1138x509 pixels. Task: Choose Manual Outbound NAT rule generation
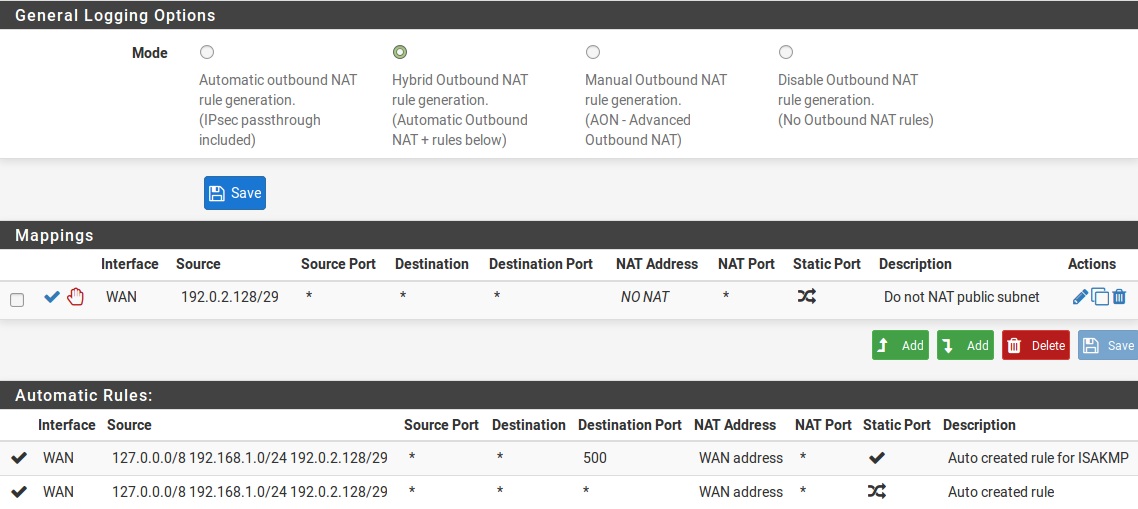pyautogui.click(x=593, y=52)
